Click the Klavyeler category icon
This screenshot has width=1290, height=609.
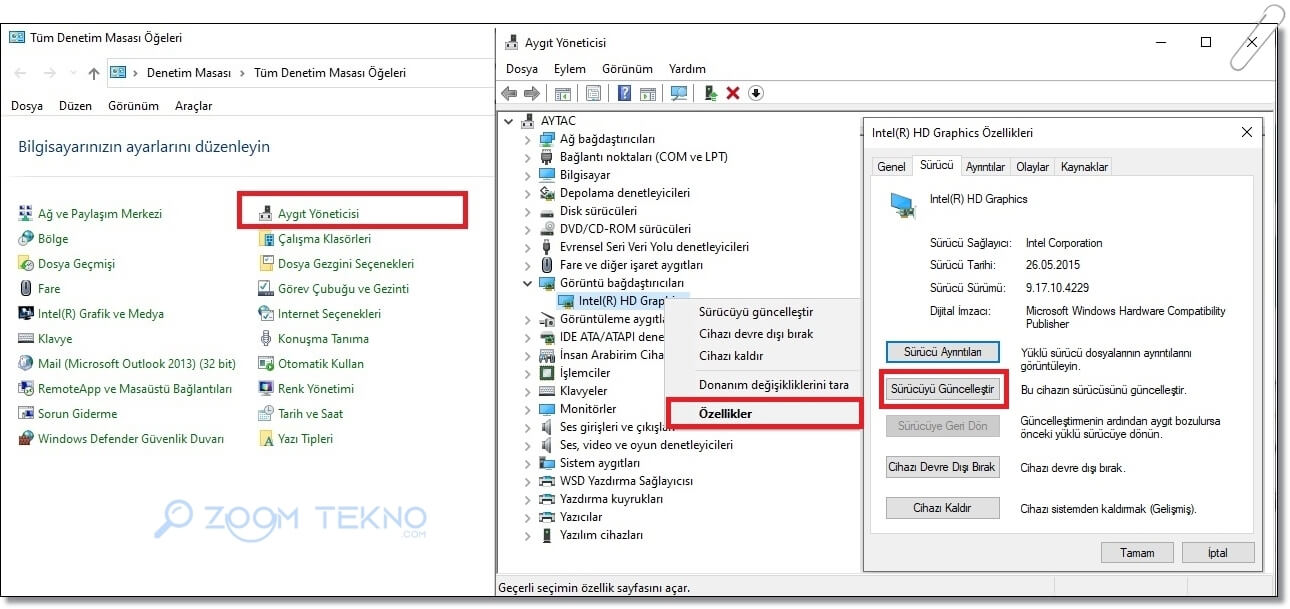547,391
